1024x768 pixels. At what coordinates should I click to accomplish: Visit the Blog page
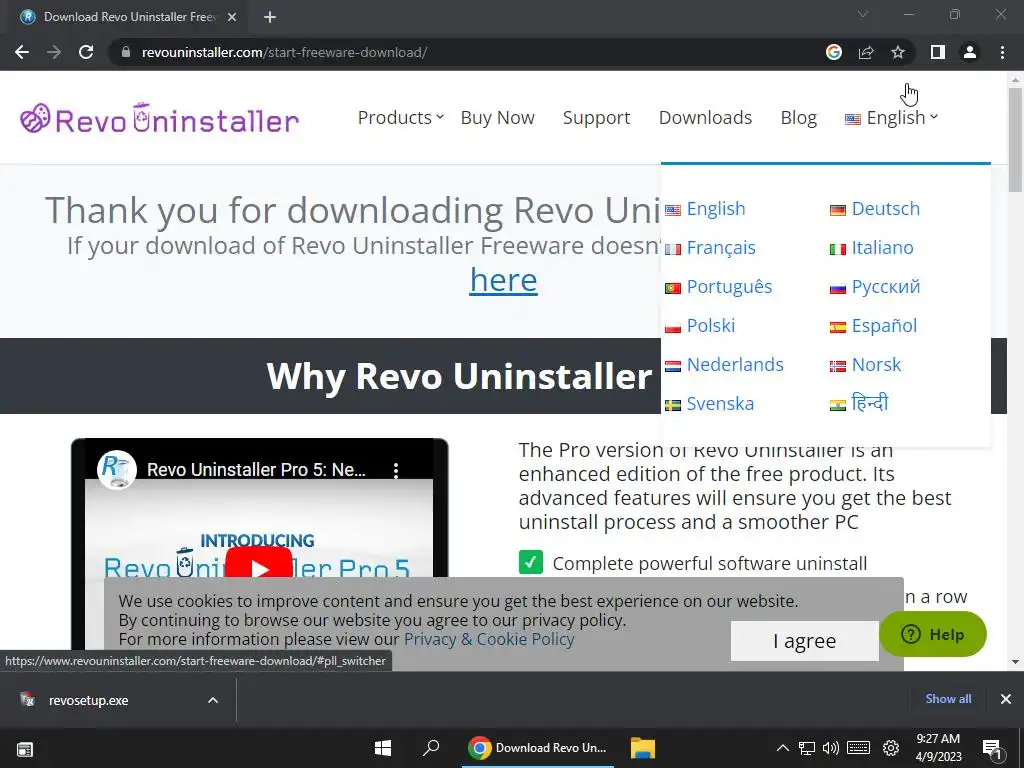799,118
